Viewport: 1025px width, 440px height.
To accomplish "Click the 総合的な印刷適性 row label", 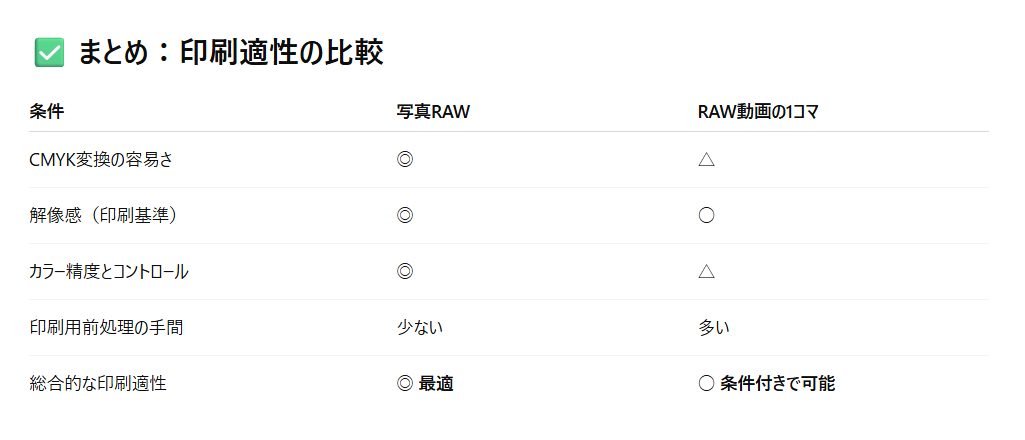I will tap(98, 384).
